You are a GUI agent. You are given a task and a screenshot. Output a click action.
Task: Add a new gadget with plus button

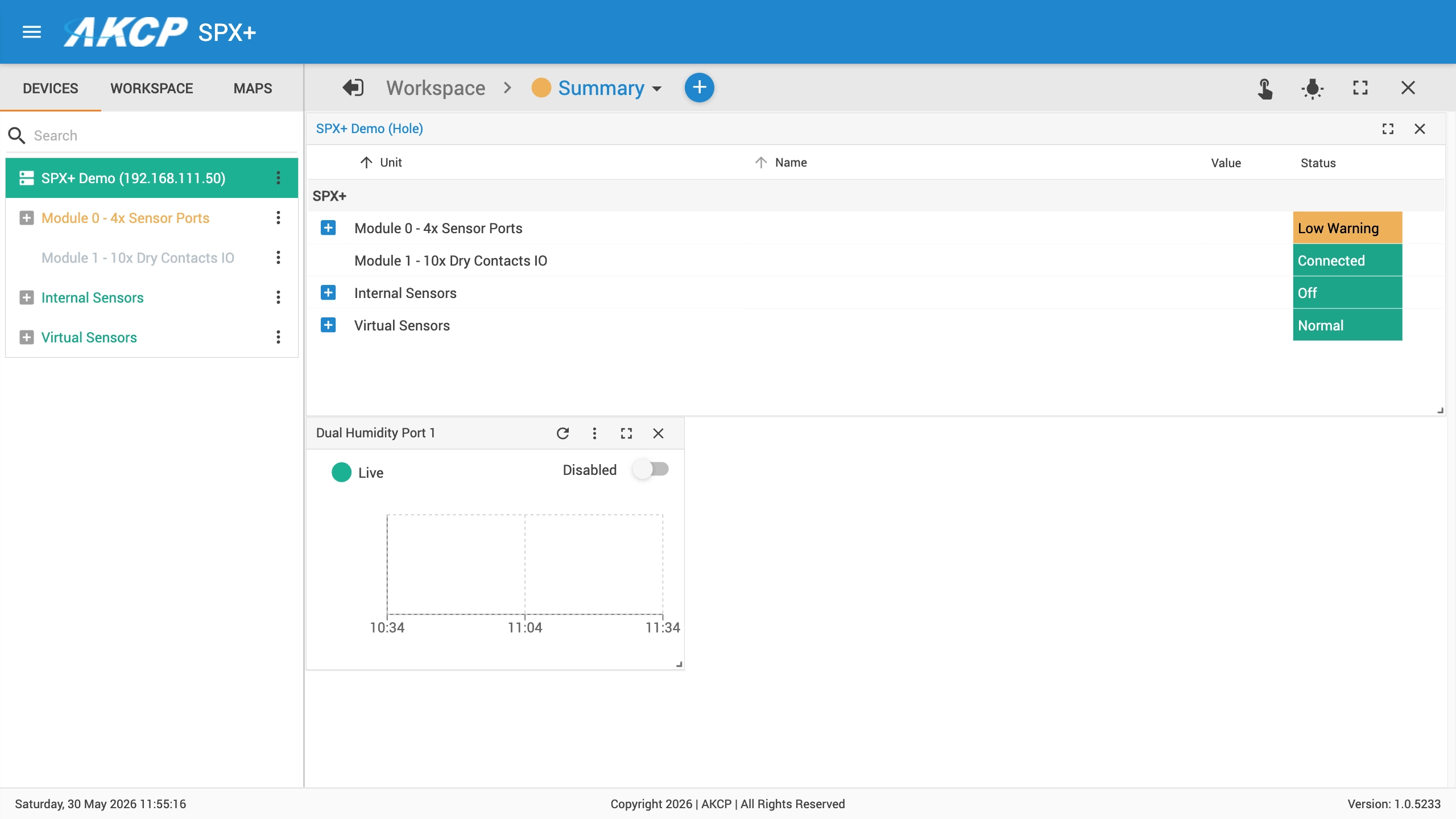(x=699, y=88)
